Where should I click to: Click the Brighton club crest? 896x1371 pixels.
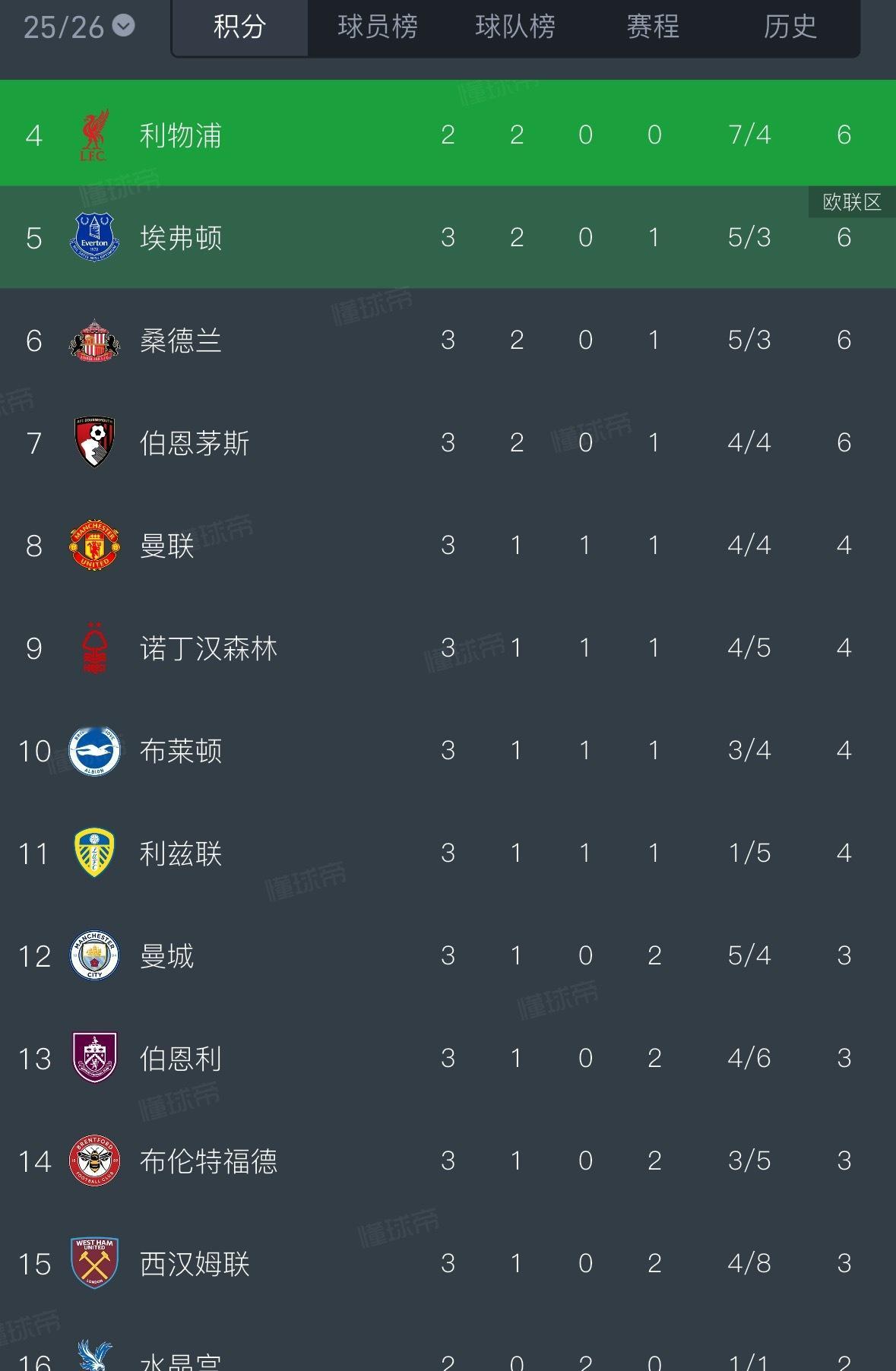pos(94,751)
